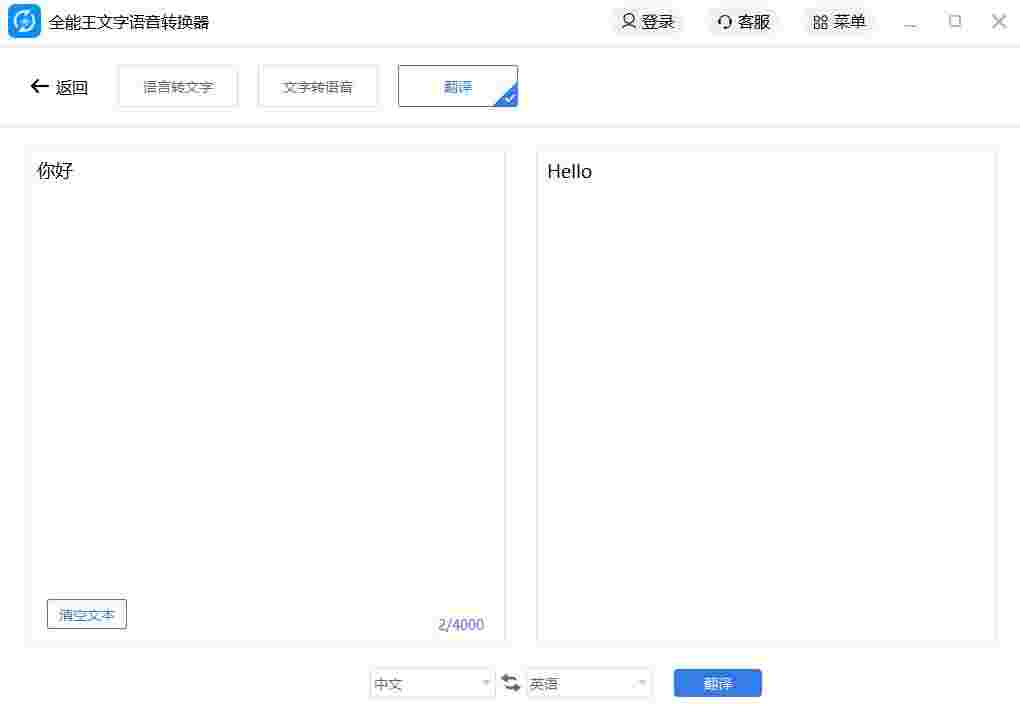Viewport: 1020px width, 716px height.
Task: Click the app logo icon
Action: click(x=22, y=21)
